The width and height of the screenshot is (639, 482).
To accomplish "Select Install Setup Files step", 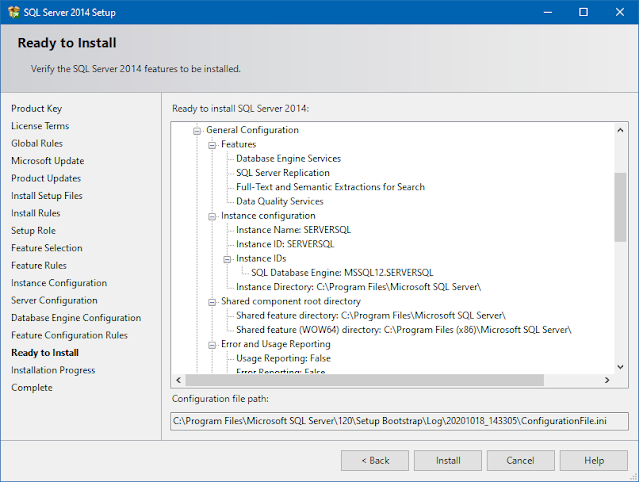I will 46,196.
